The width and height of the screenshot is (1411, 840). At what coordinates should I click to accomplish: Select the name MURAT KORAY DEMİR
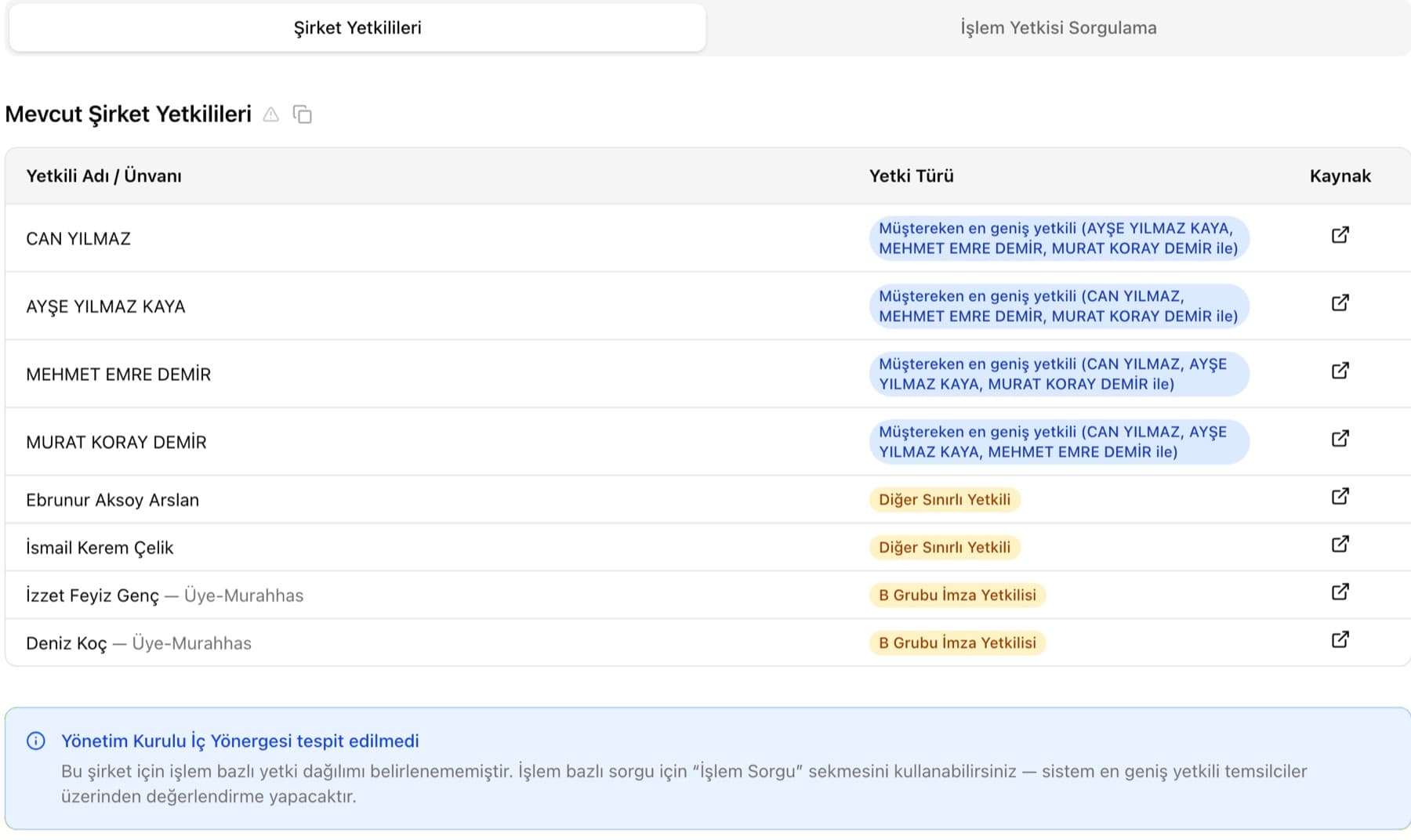[x=116, y=442]
